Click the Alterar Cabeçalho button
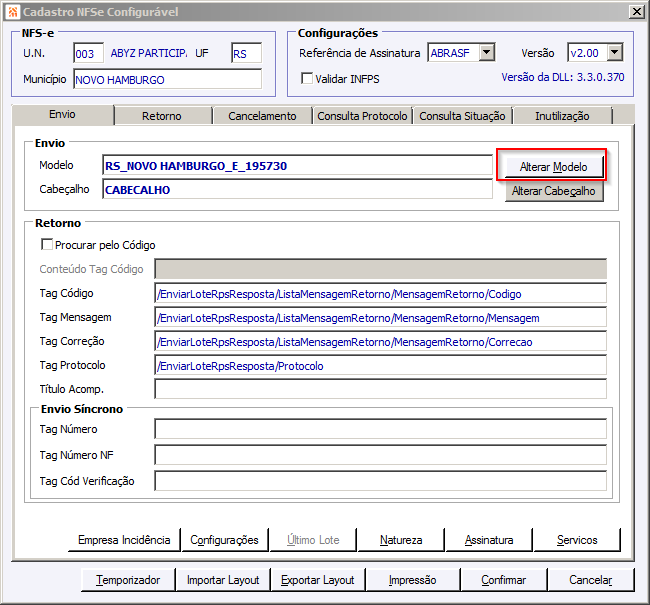The width and height of the screenshot is (650, 605). pos(554,191)
